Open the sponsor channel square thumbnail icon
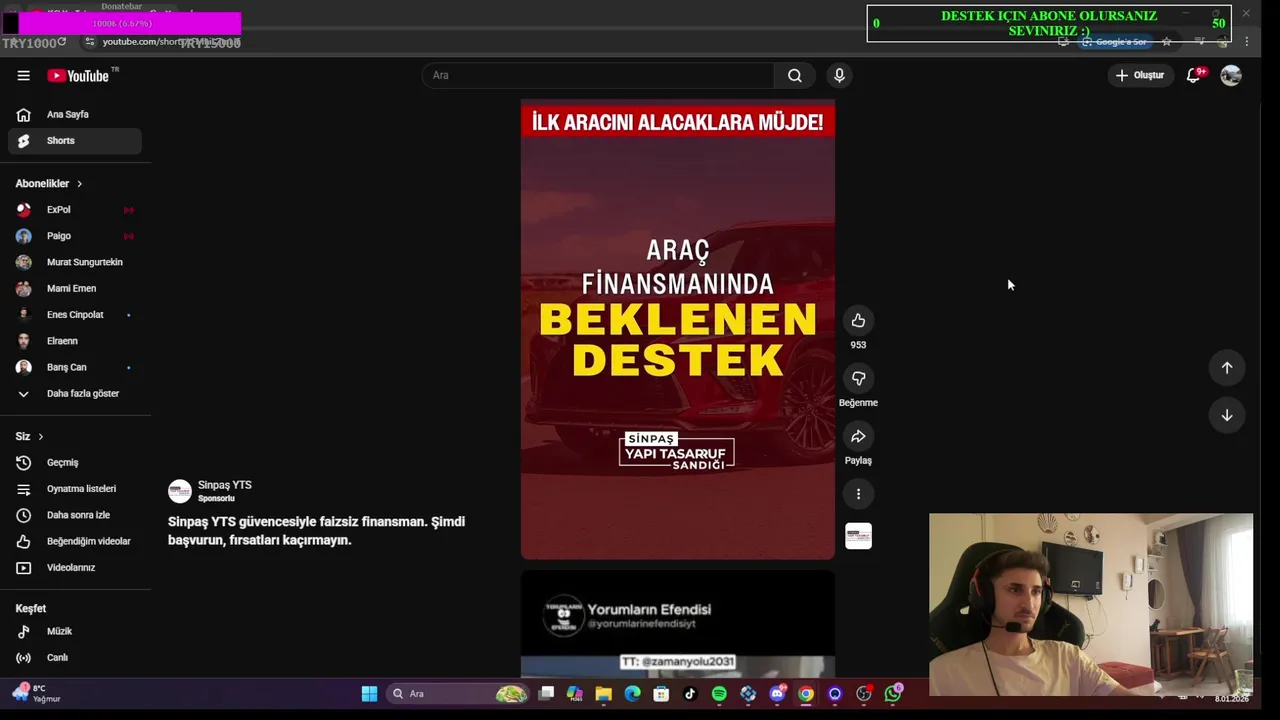1280x720 pixels. [858, 537]
